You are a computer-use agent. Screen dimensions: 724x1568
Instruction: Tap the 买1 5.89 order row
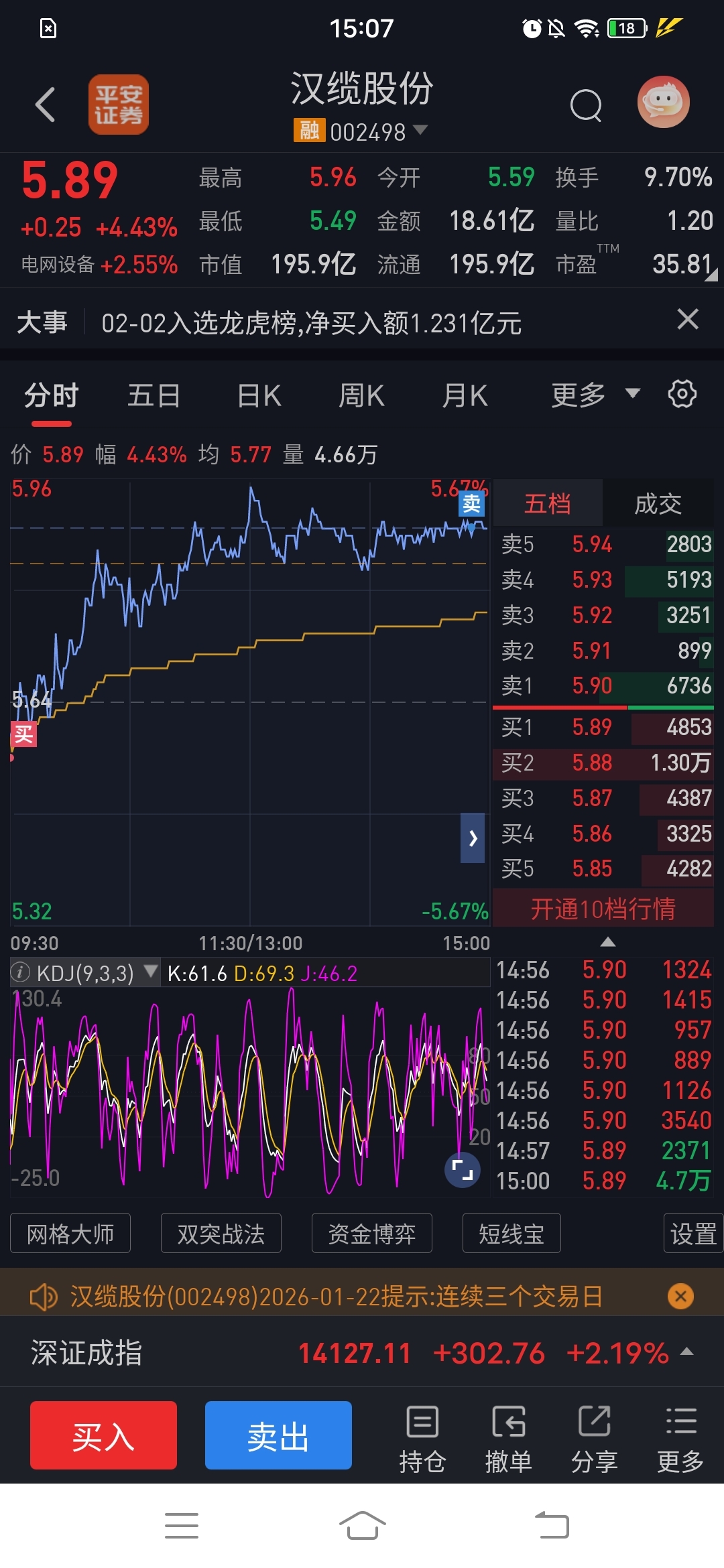(x=603, y=727)
